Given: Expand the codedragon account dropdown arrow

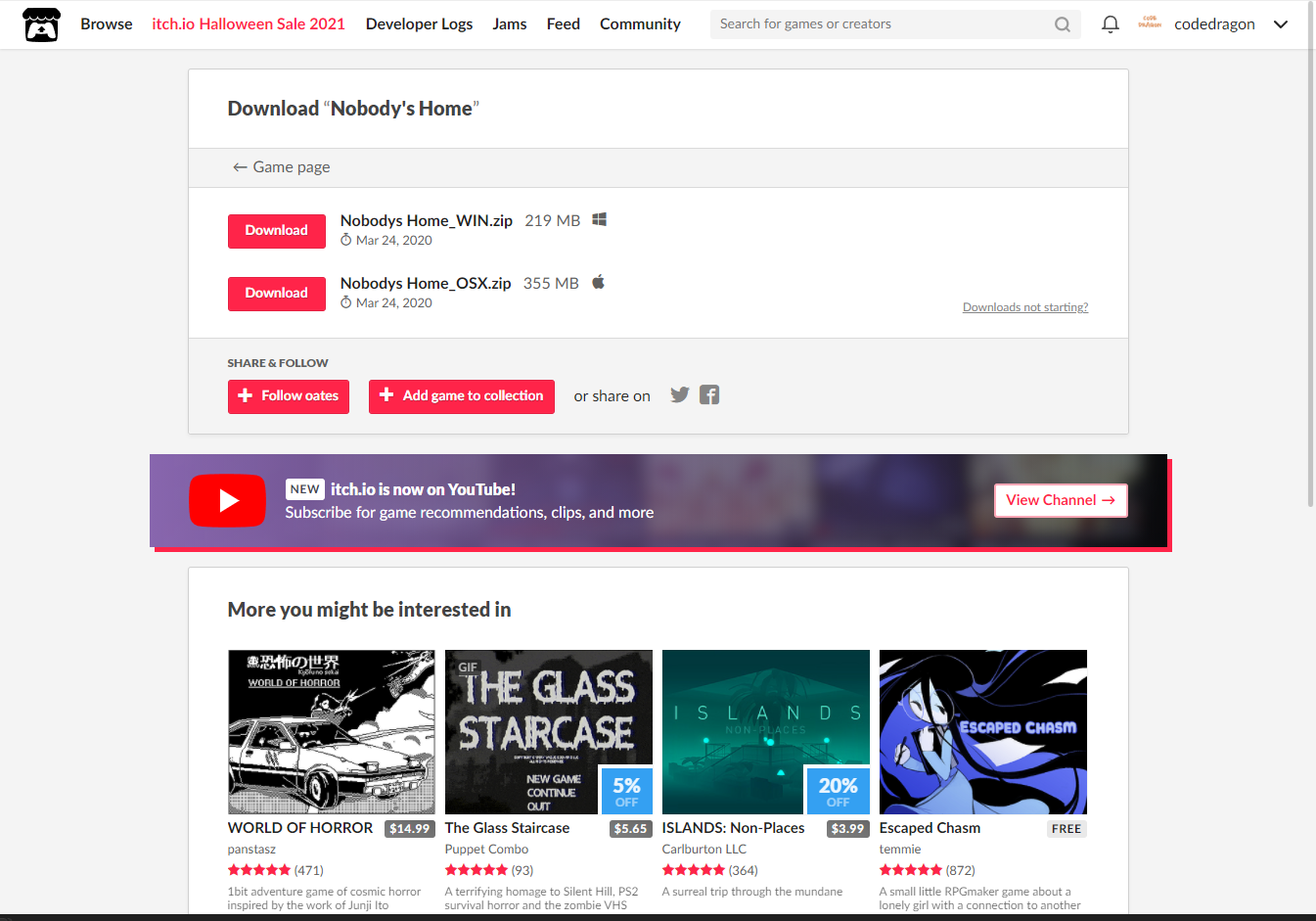Looking at the screenshot, I should [x=1280, y=24].
